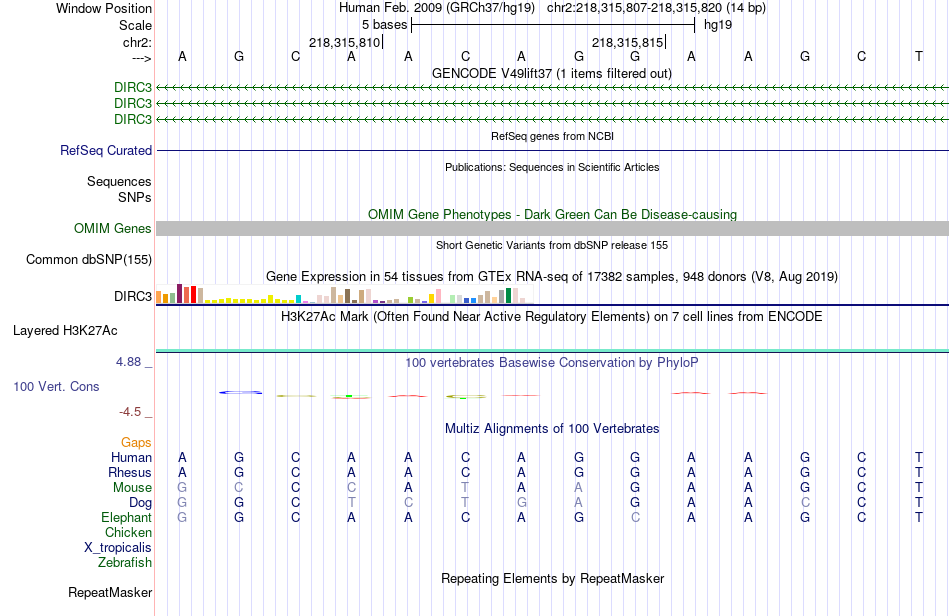Click the hg19 label beside the scale bar
Screen dimensions: 950x616
tap(718, 25)
